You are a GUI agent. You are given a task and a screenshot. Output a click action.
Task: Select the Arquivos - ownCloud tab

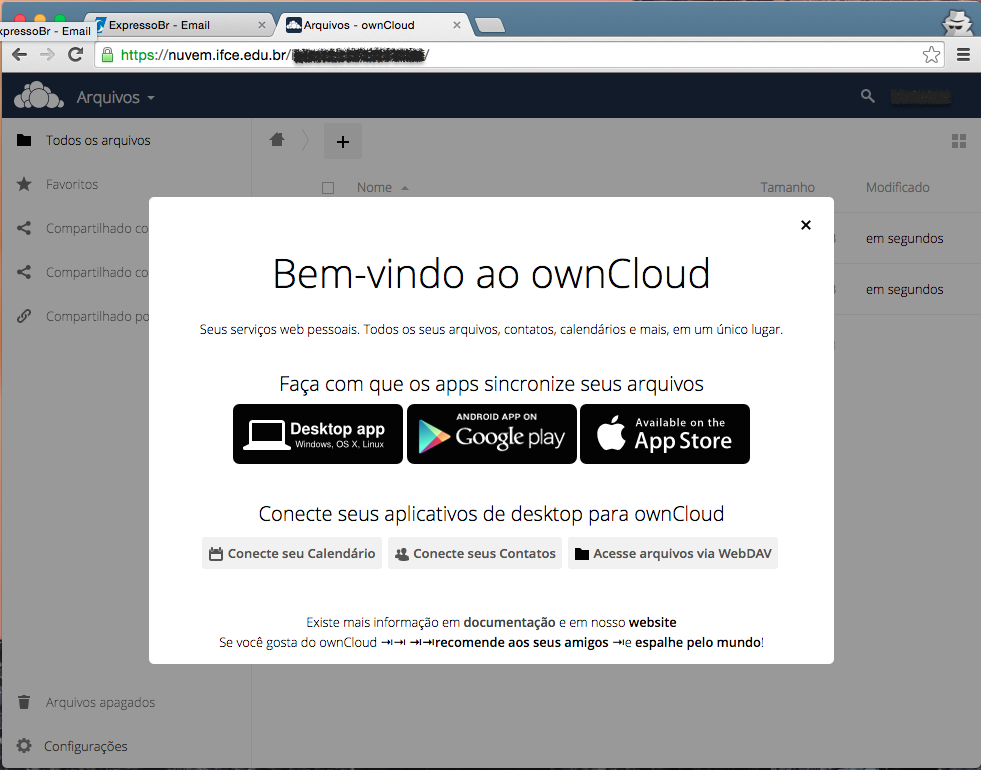coord(374,26)
